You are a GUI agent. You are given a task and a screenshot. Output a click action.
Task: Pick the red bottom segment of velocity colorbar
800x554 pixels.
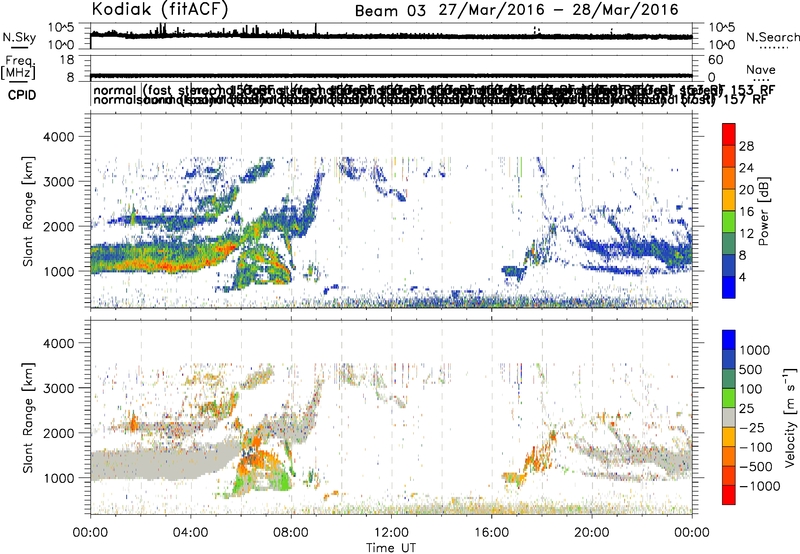click(729, 495)
